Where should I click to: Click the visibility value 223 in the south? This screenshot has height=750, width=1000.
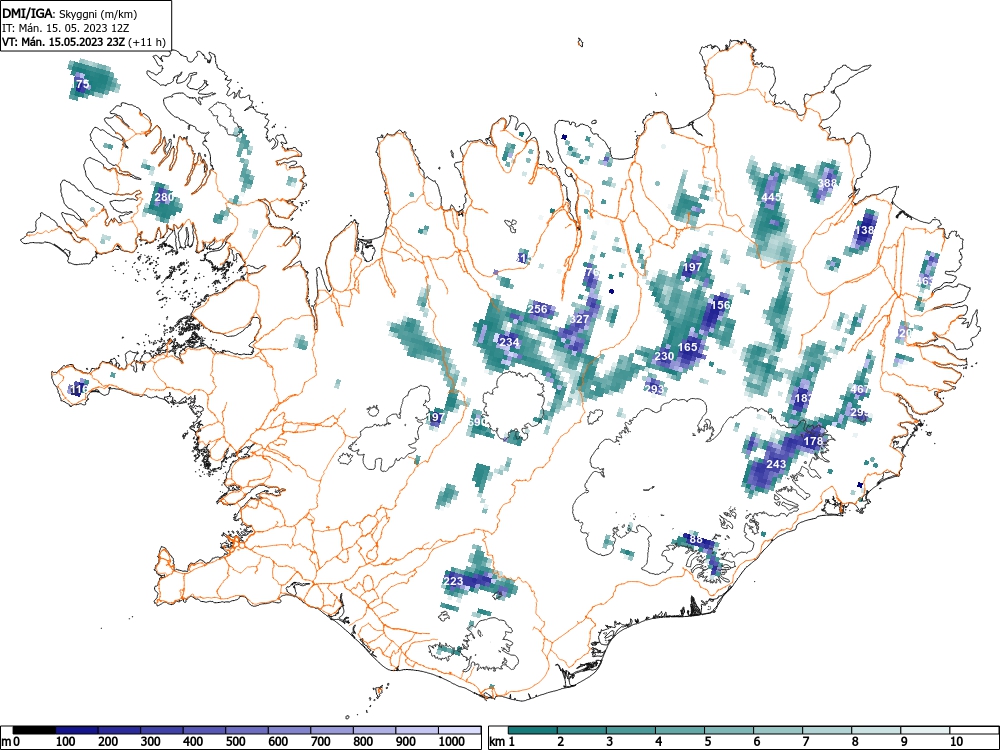pyautogui.click(x=453, y=581)
